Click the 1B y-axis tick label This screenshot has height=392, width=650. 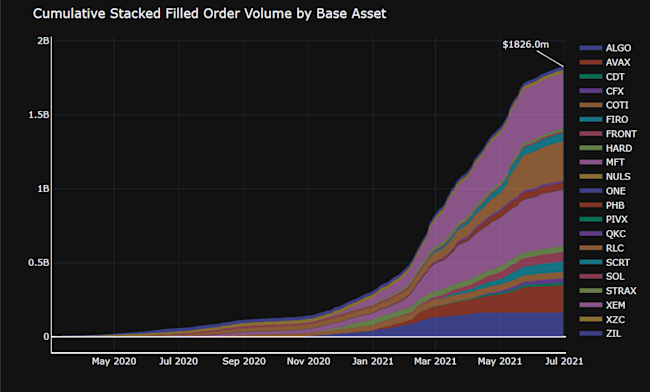[43, 189]
